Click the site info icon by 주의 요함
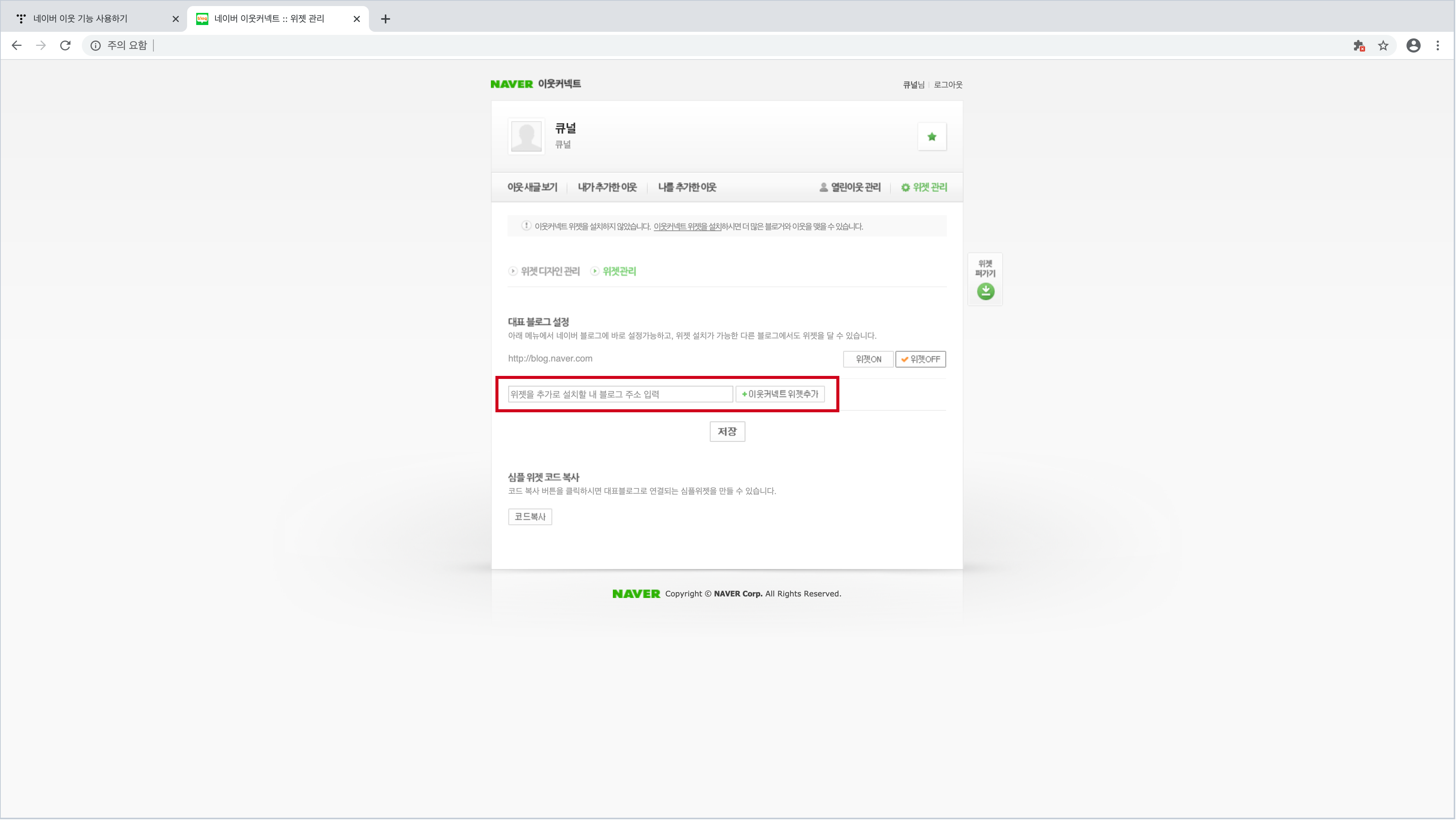The width and height of the screenshot is (1456, 820). [95, 45]
